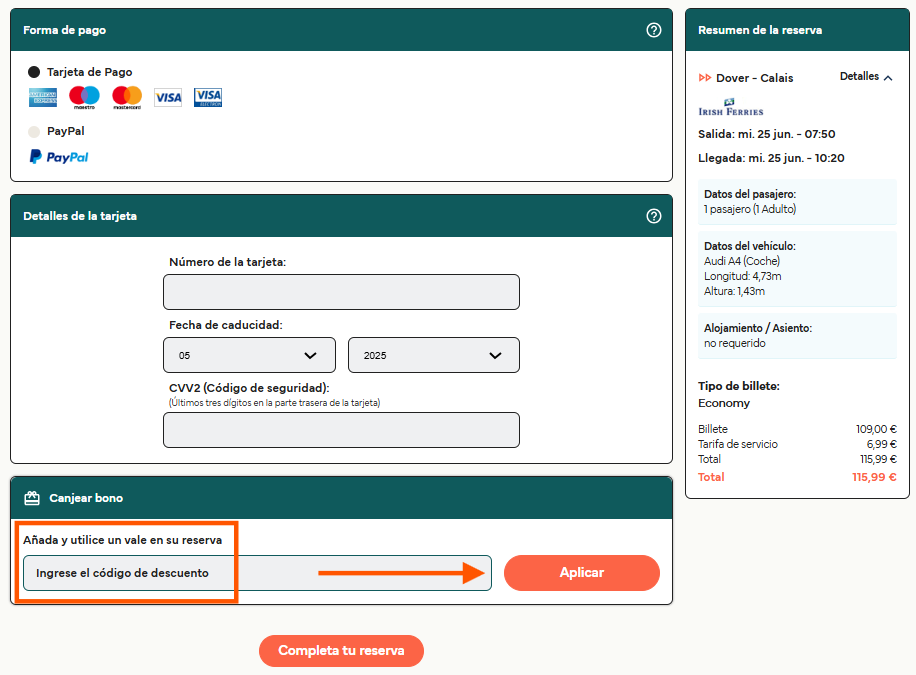Click the CVV2 security code field
The height and width of the screenshot is (675, 916).
pyautogui.click(x=341, y=430)
